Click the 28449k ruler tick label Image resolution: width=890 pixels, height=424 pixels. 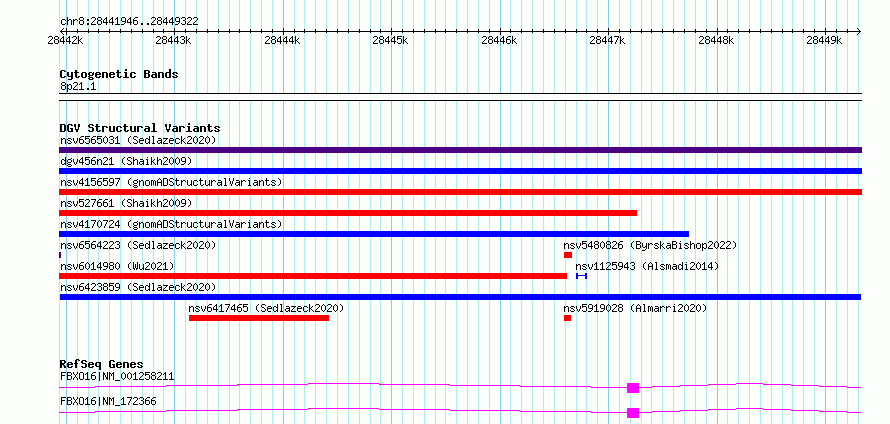[x=825, y=40]
